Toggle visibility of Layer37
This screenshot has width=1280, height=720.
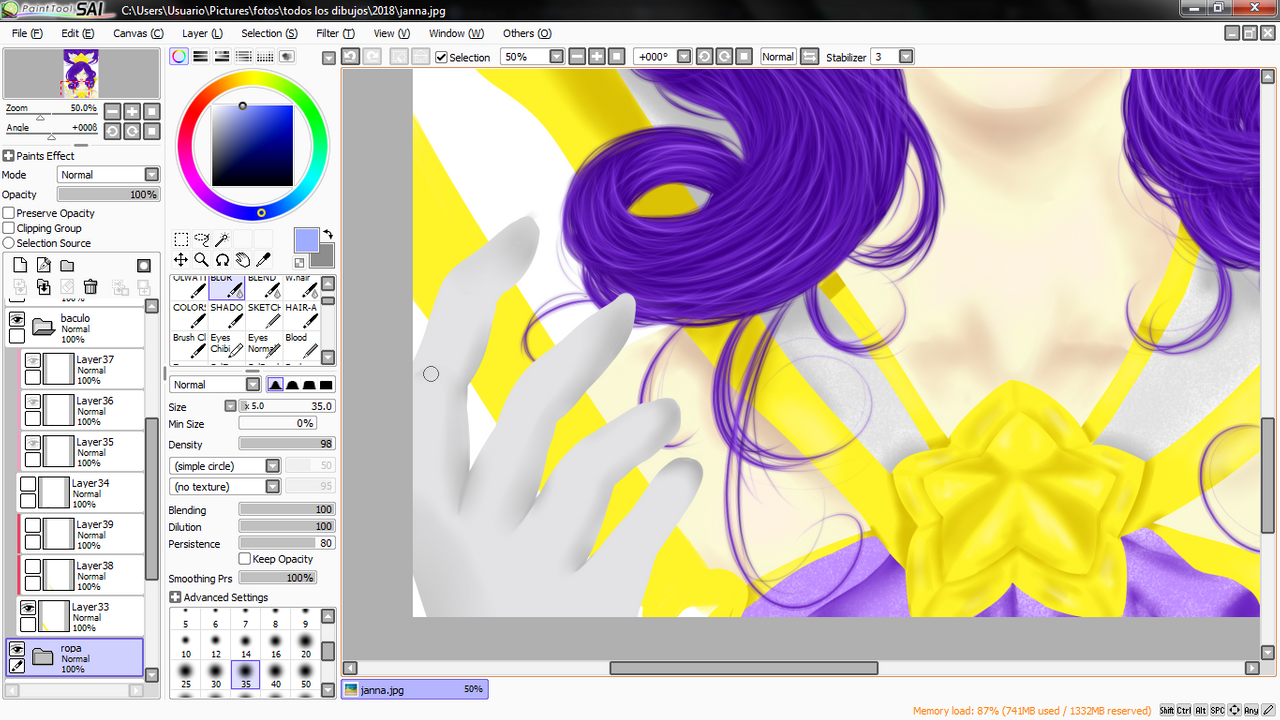click(33, 360)
